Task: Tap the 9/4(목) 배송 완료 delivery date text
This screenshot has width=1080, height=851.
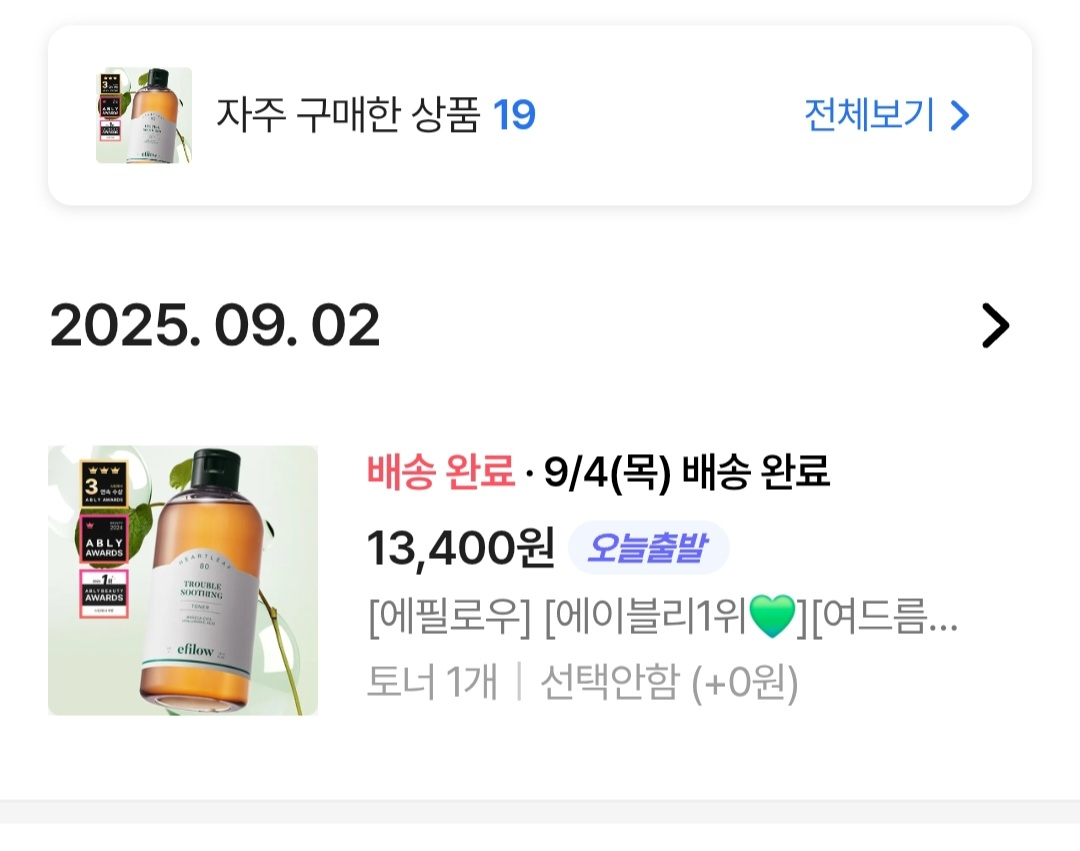Action: (x=687, y=471)
